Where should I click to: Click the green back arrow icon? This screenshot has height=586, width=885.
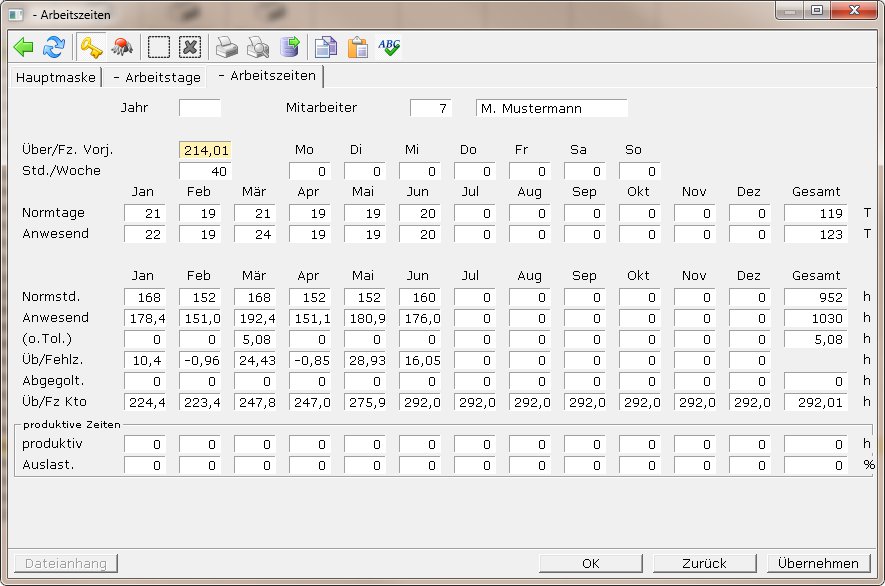[23, 47]
